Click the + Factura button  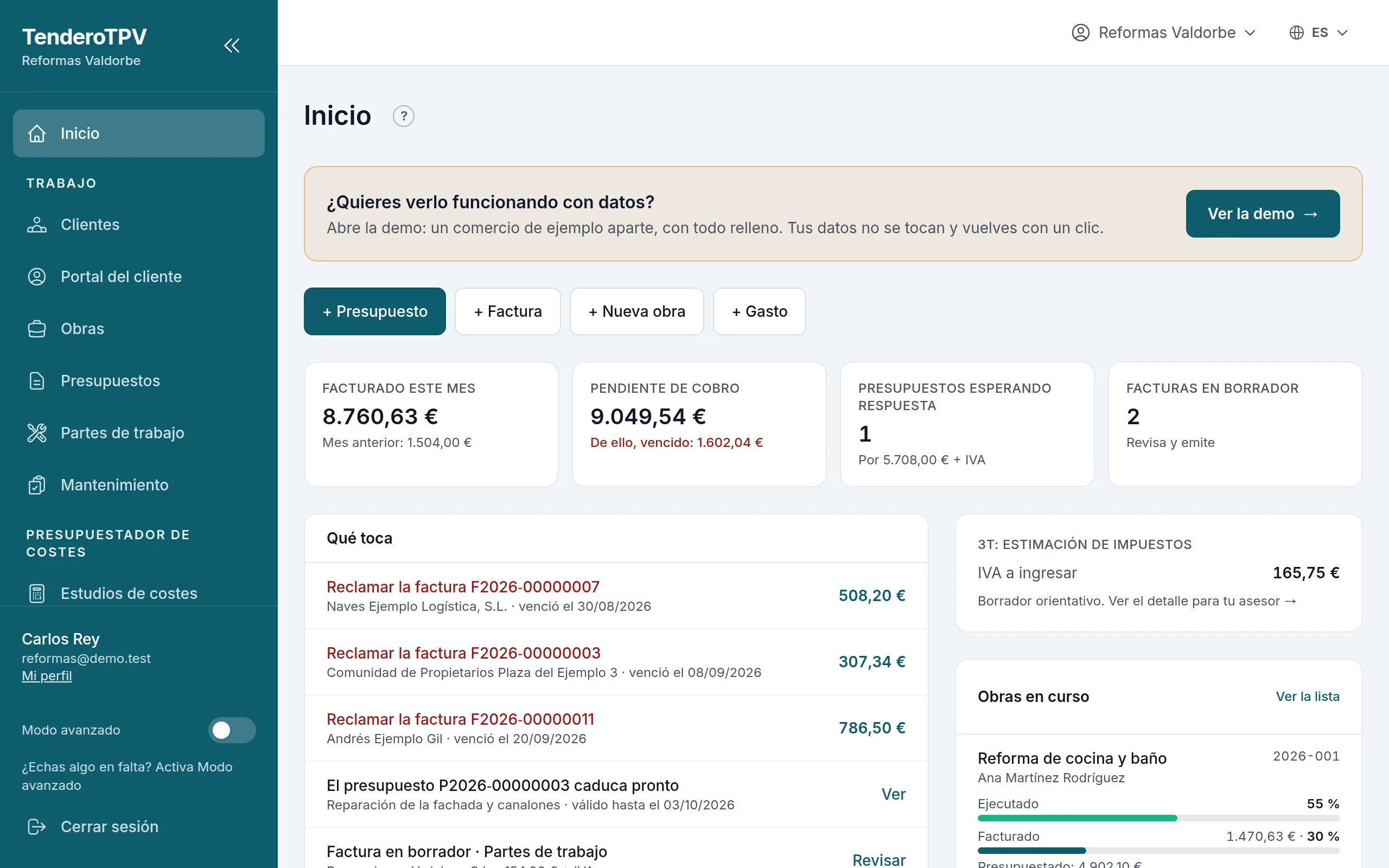[x=507, y=311]
